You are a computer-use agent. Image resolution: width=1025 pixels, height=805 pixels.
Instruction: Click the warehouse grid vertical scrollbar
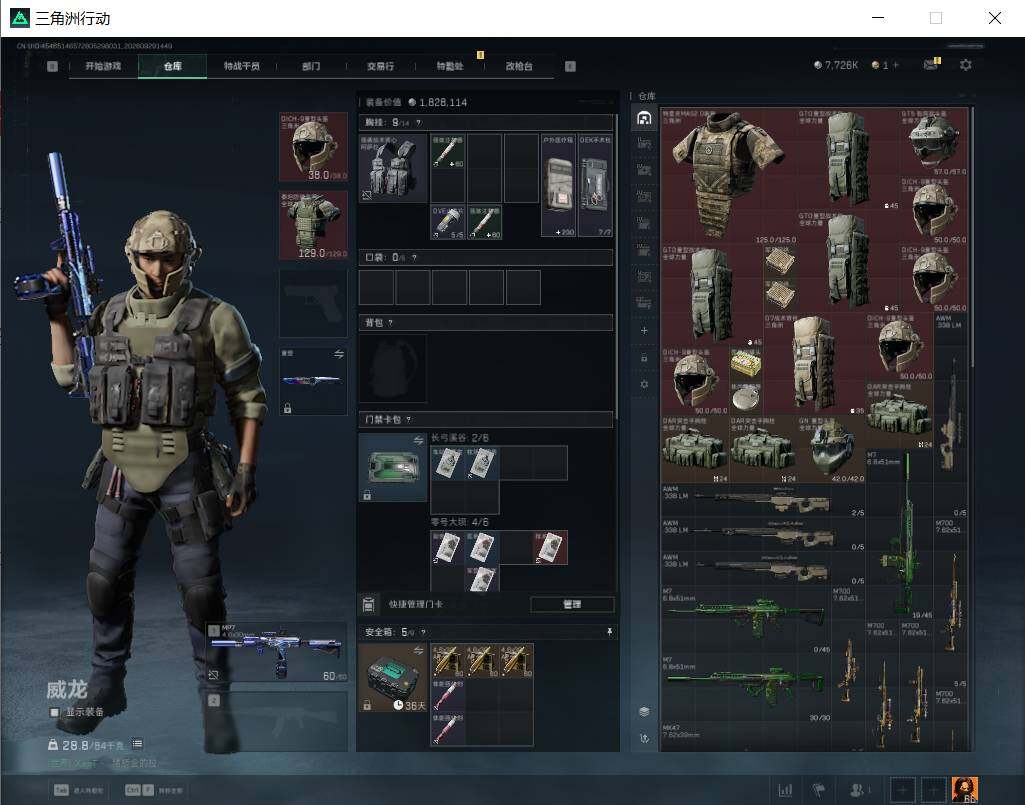coord(972,235)
